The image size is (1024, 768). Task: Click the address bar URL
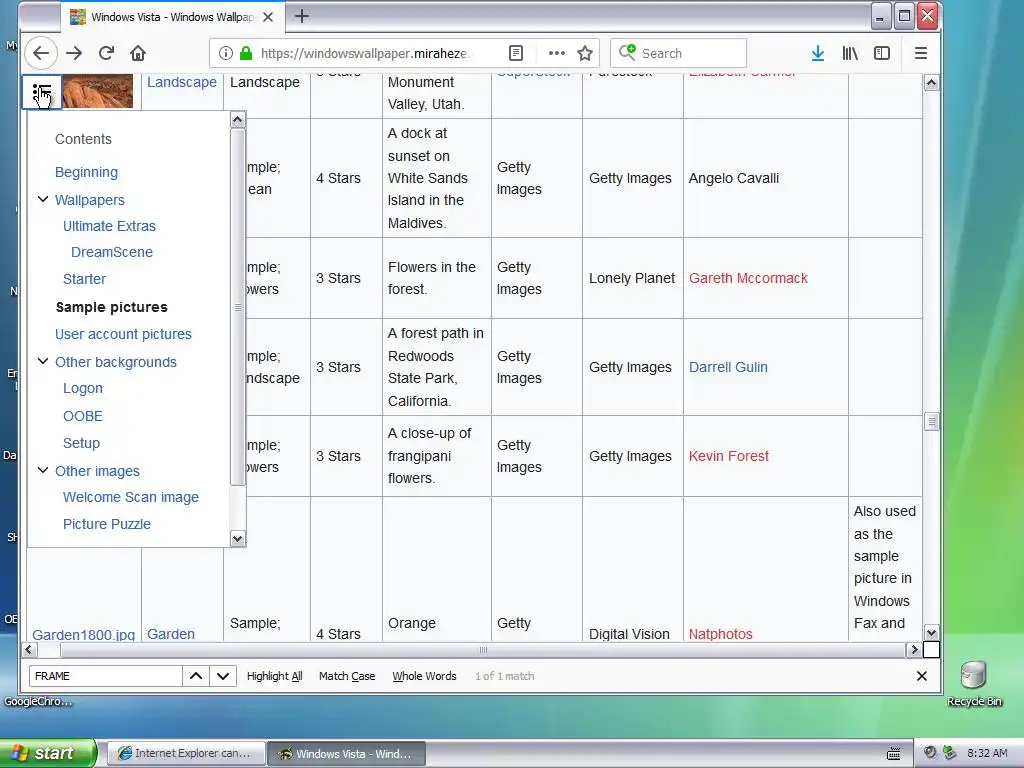364,54
